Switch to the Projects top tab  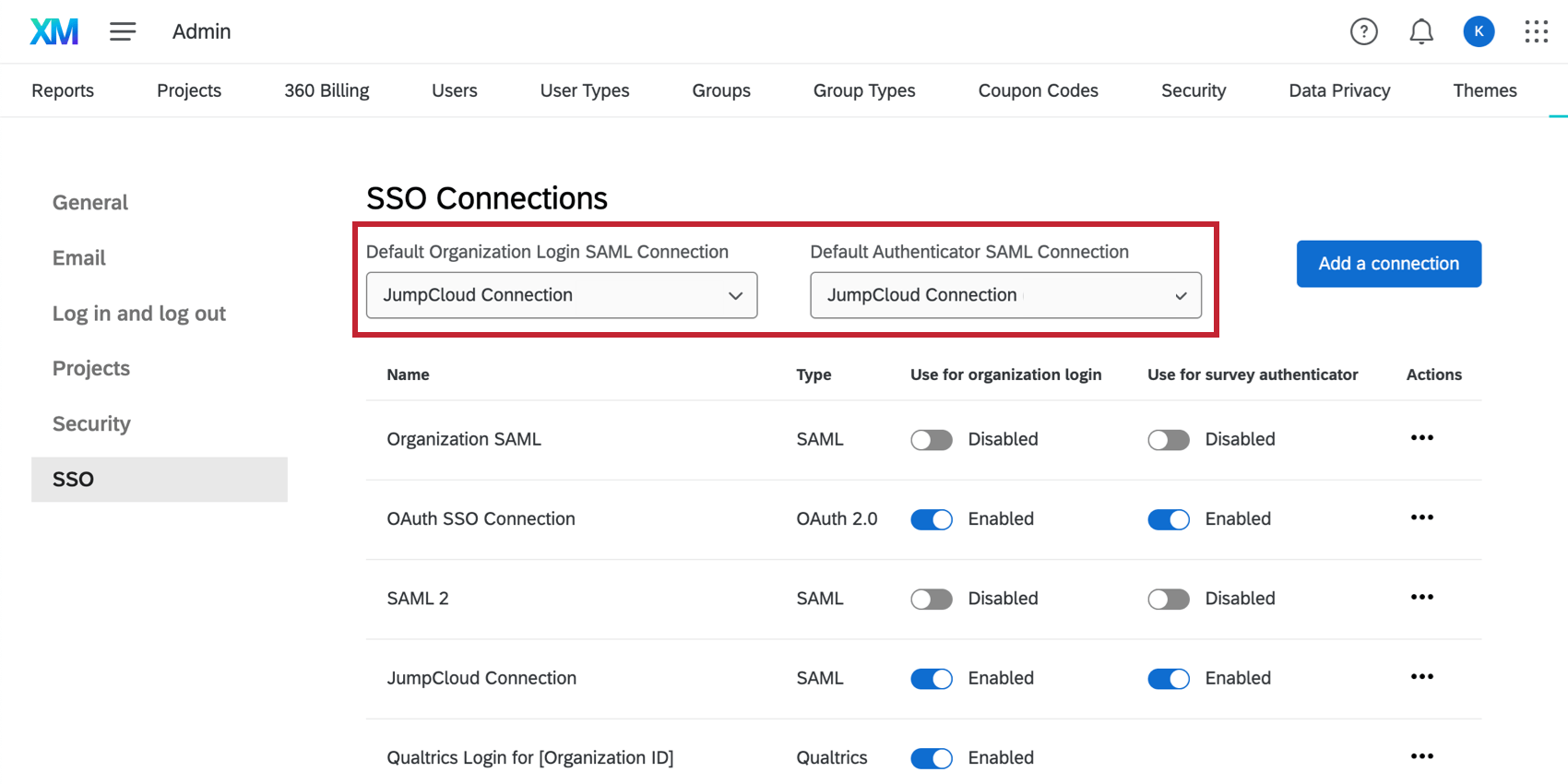[x=189, y=90]
